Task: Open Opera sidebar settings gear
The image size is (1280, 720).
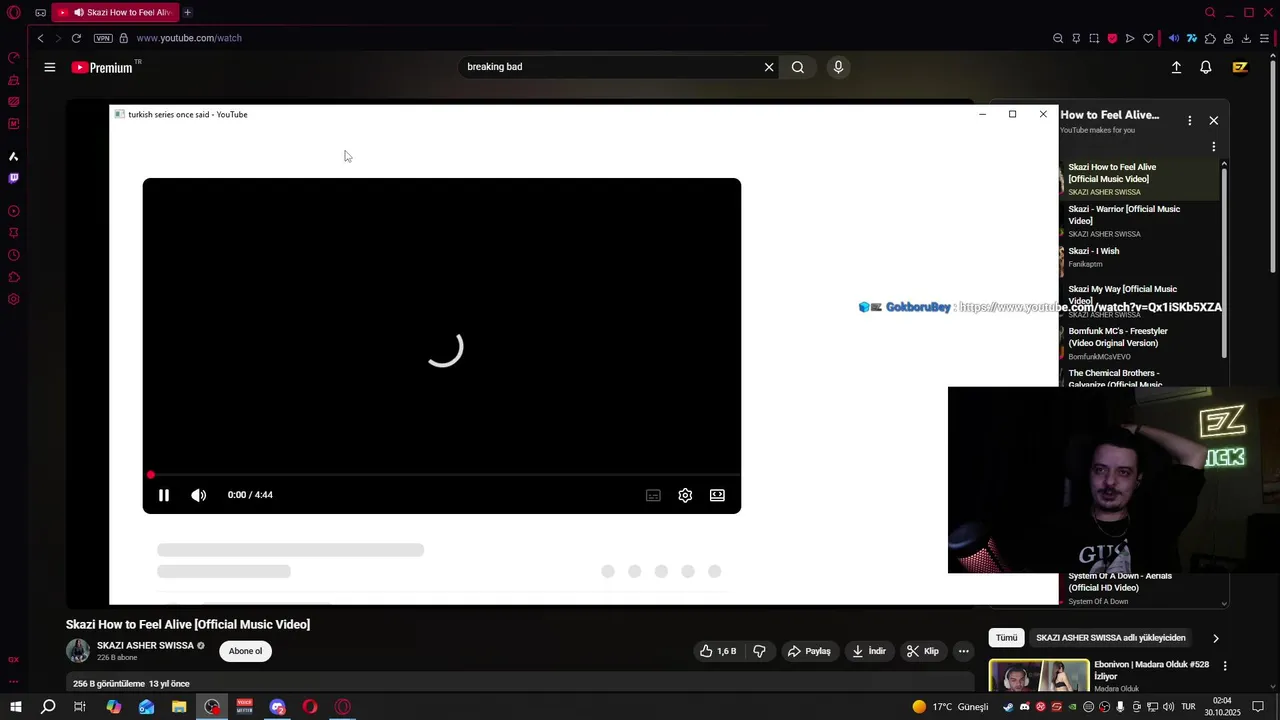Action: pyautogui.click(x=14, y=299)
